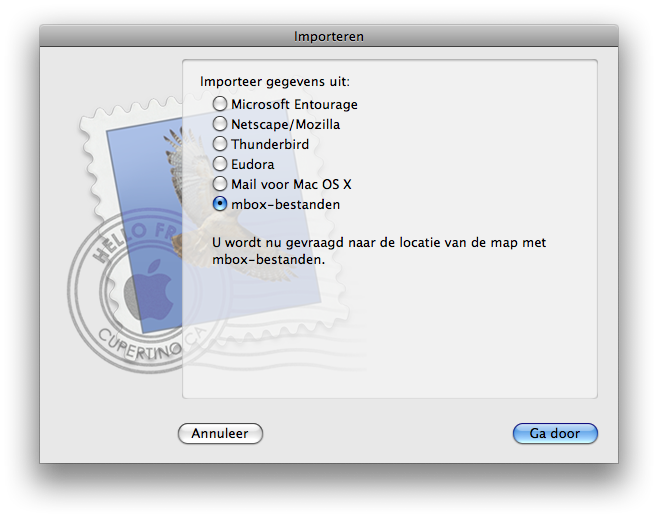This screenshot has width=658, height=518.
Task: Click the 'Mail voor Mac OS X' label text
Action: coord(291,184)
